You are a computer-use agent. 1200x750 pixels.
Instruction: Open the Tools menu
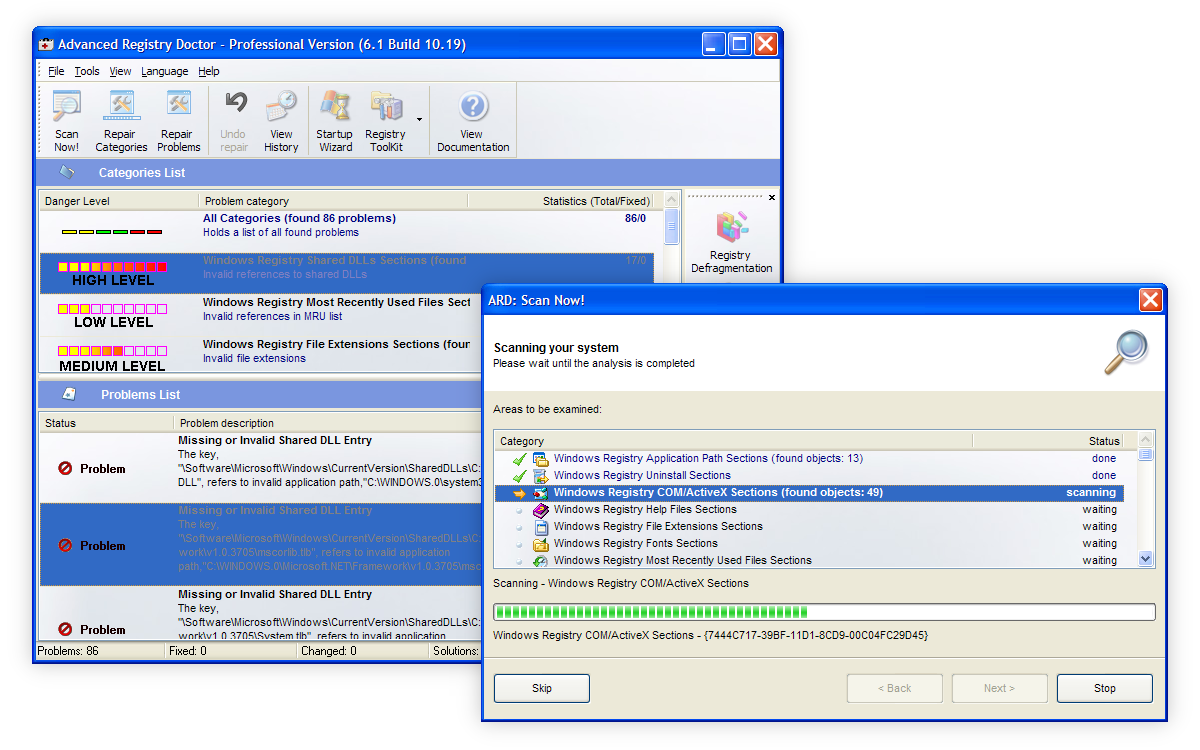[87, 71]
